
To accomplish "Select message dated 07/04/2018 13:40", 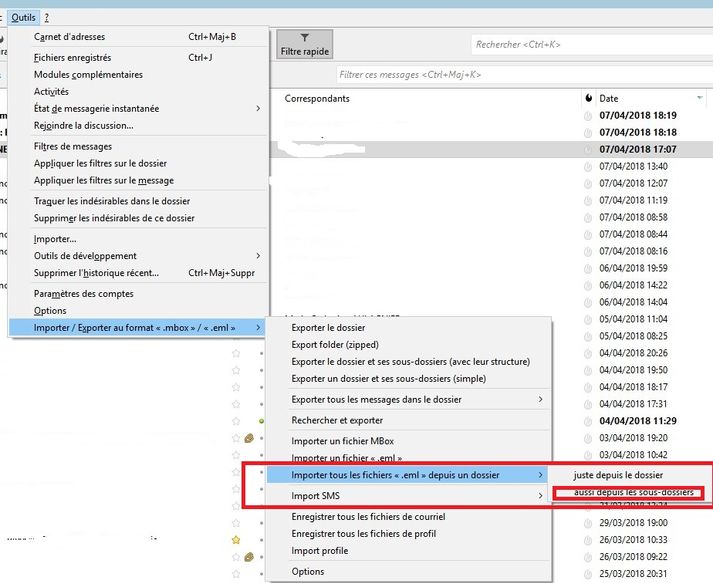I will (x=633, y=166).
